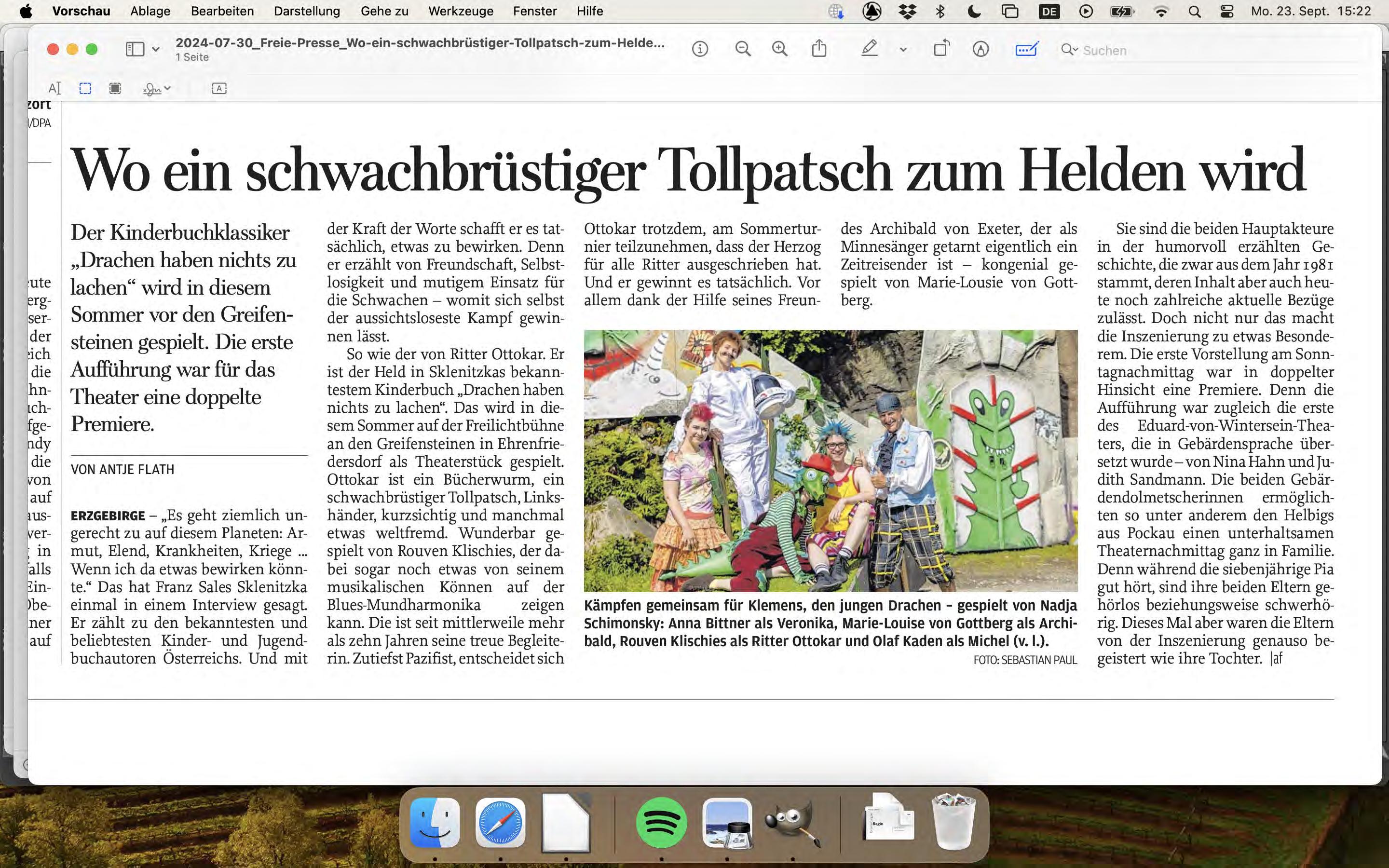Activate the rectangular selection tool
The height and width of the screenshot is (868, 1389).
pyautogui.click(x=85, y=88)
